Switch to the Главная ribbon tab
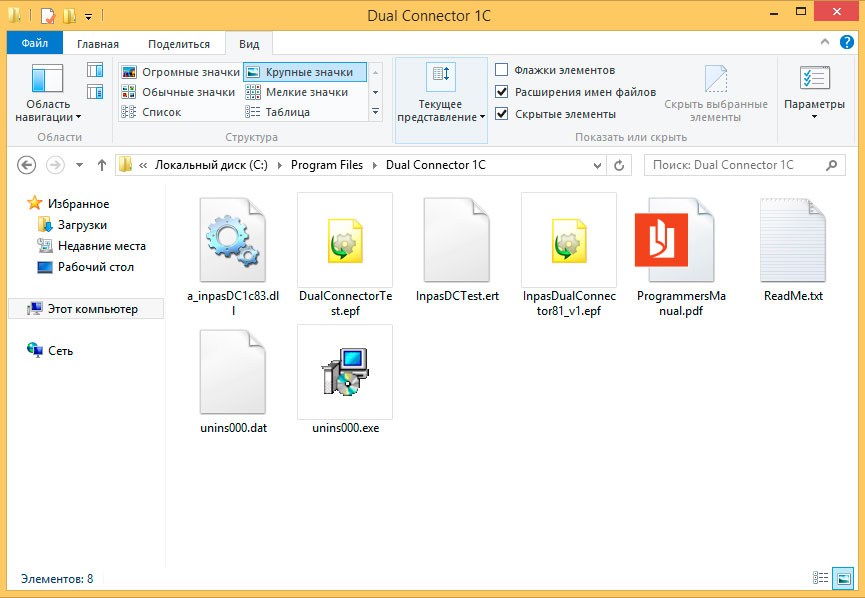This screenshot has height=598, width=865. click(x=98, y=44)
